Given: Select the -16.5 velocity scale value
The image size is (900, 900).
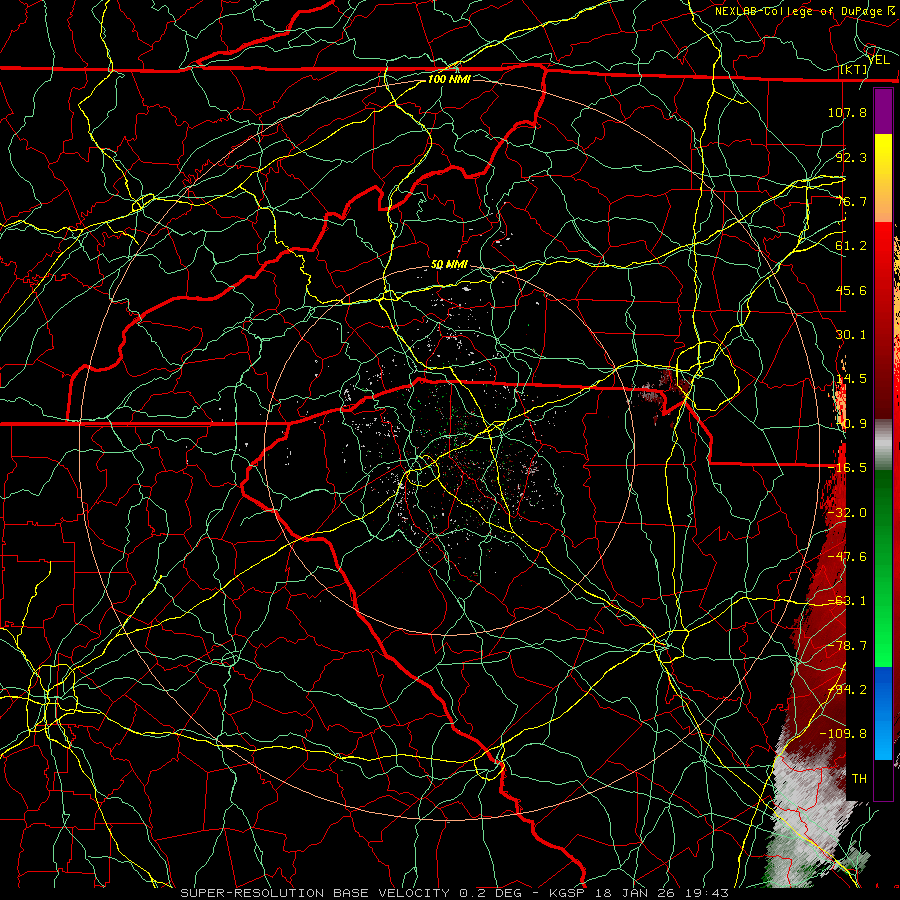Looking at the screenshot, I should tap(847, 468).
